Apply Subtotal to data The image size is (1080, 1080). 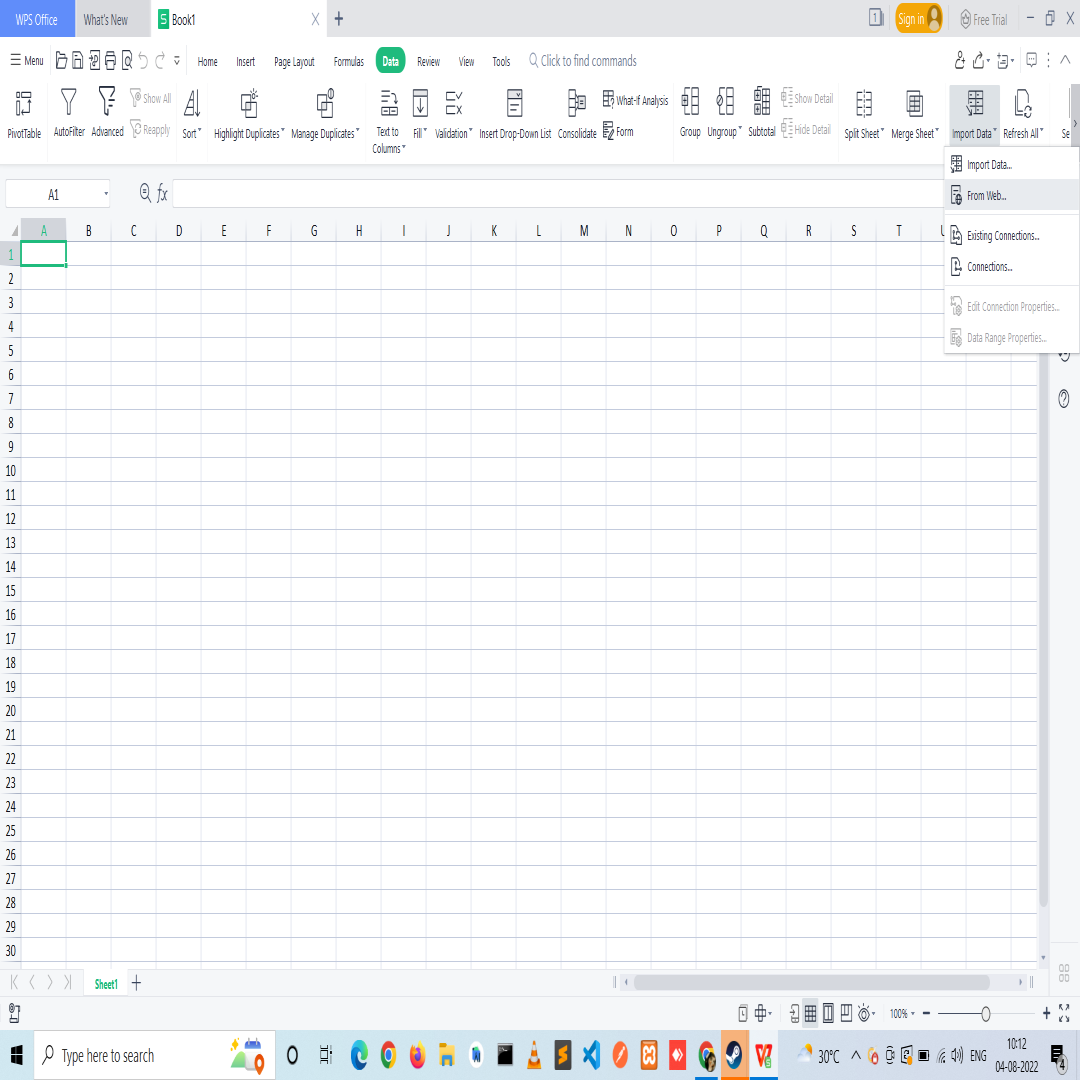[x=762, y=112]
